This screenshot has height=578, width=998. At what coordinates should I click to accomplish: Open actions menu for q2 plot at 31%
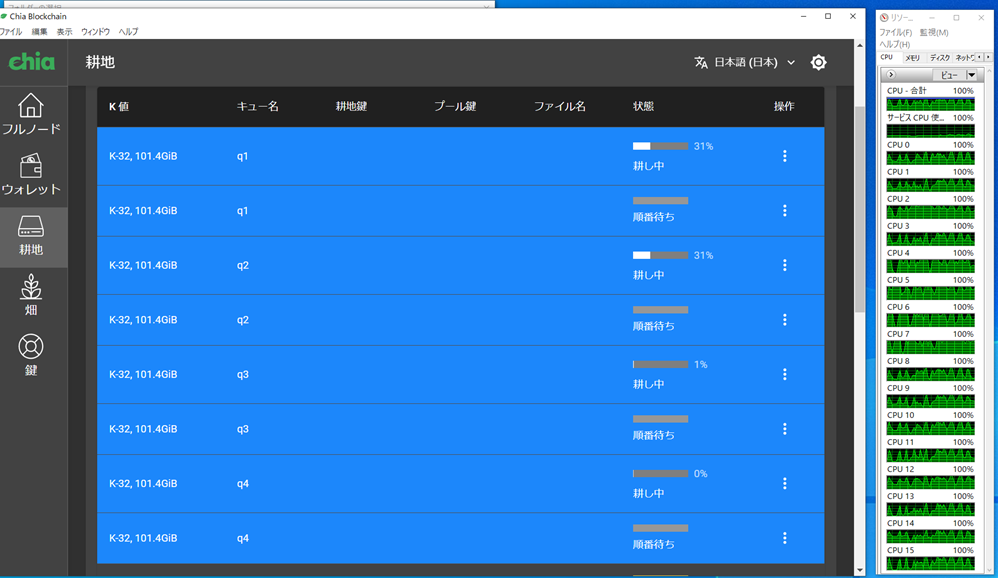click(785, 265)
